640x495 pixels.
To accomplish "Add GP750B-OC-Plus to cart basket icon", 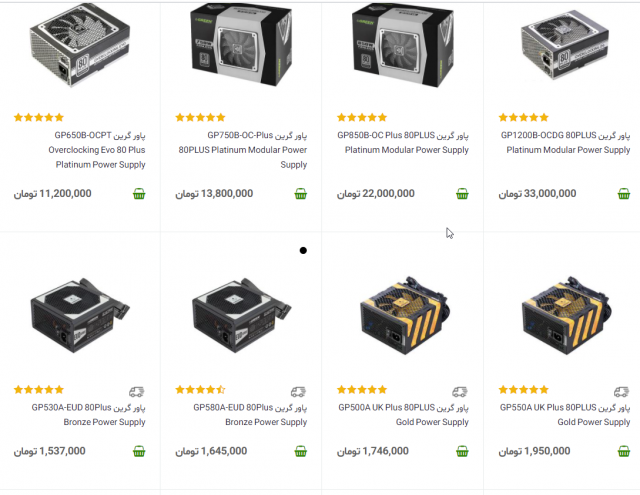I will click(300, 194).
